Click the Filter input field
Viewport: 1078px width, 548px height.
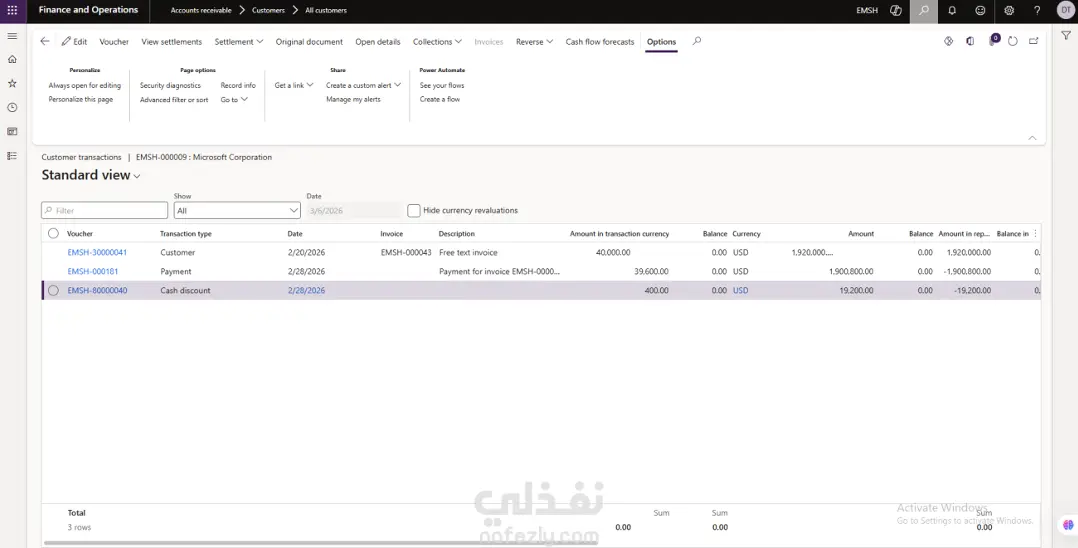[104, 210]
